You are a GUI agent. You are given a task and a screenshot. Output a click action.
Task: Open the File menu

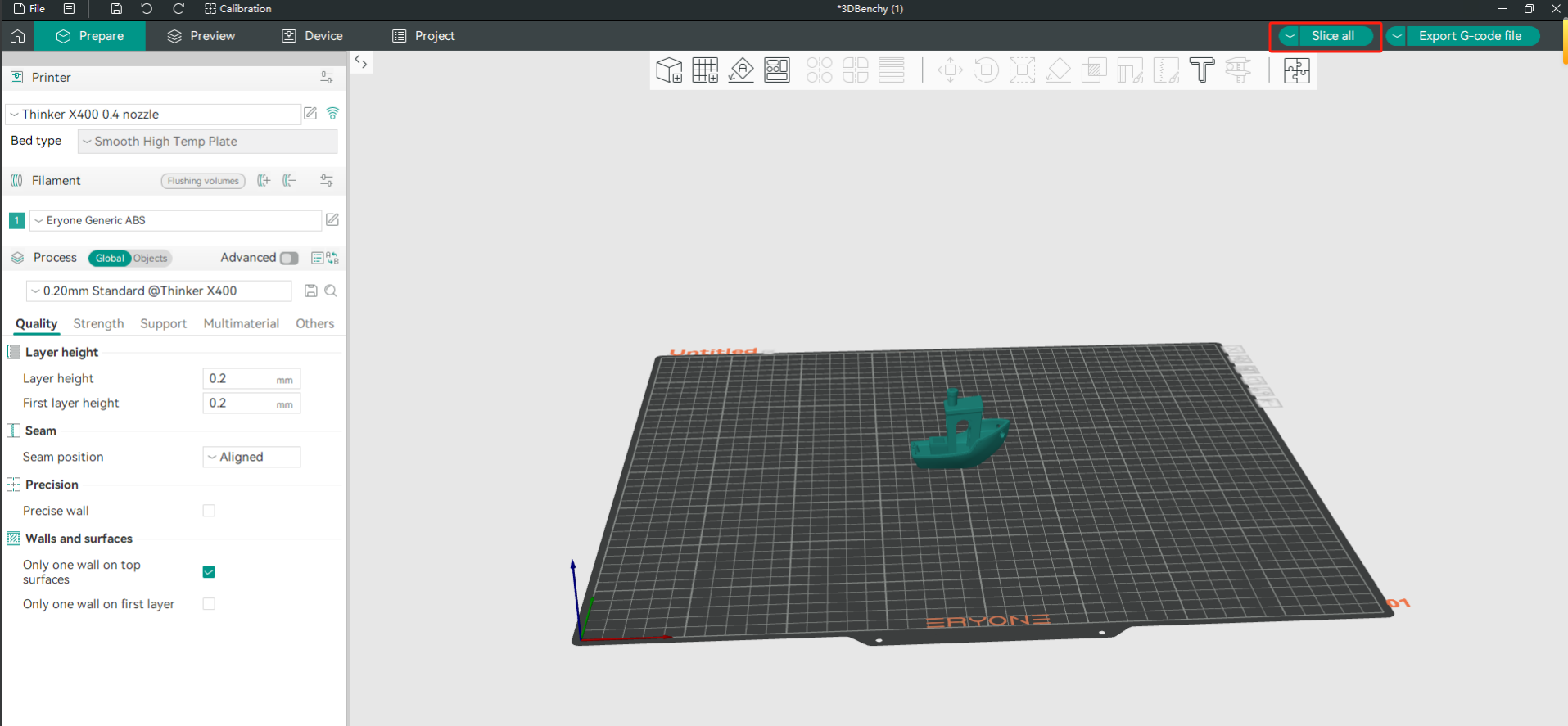click(x=29, y=9)
